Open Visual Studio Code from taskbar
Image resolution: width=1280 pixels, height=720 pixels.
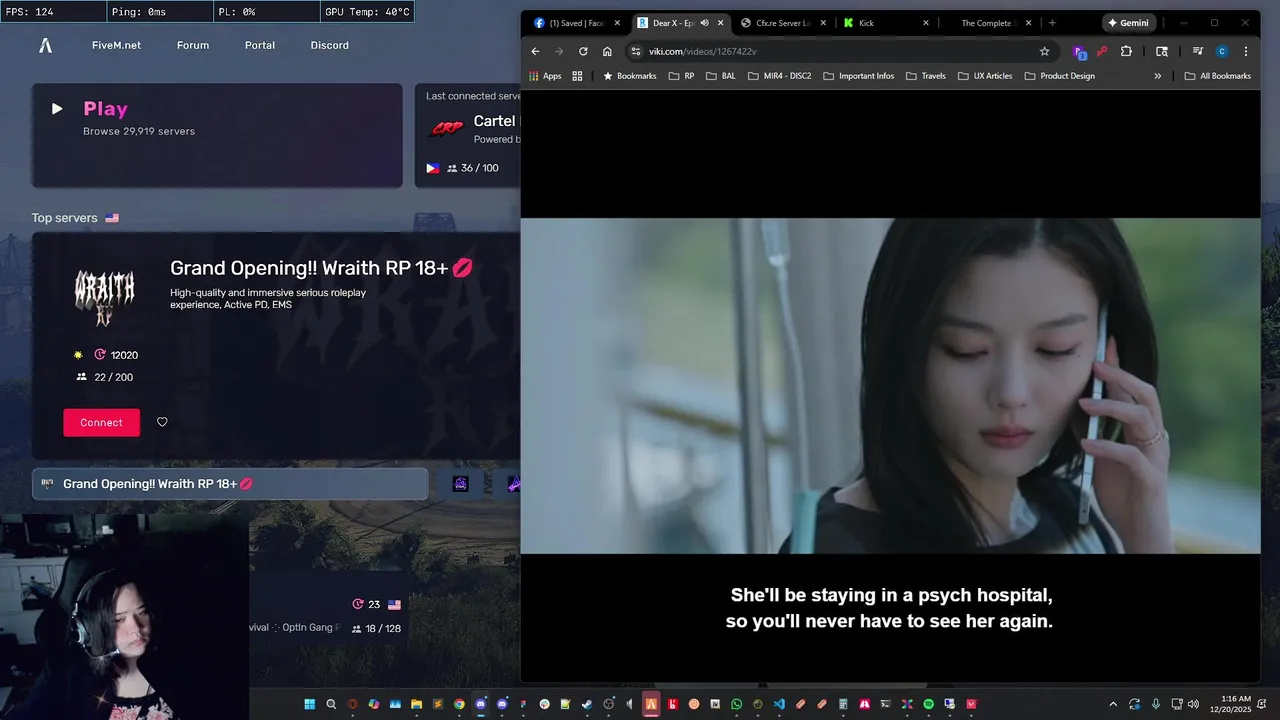point(779,704)
